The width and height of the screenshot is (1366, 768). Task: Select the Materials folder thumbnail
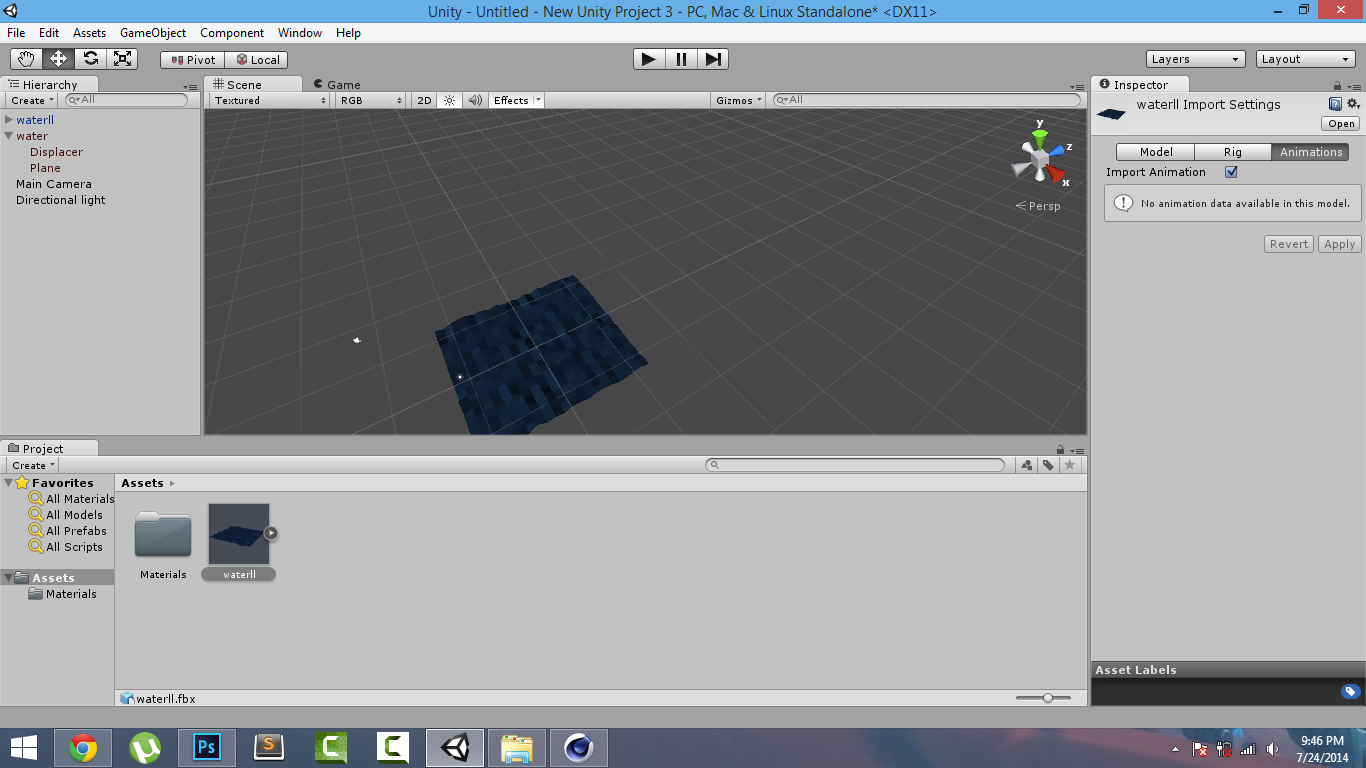click(163, 536)
